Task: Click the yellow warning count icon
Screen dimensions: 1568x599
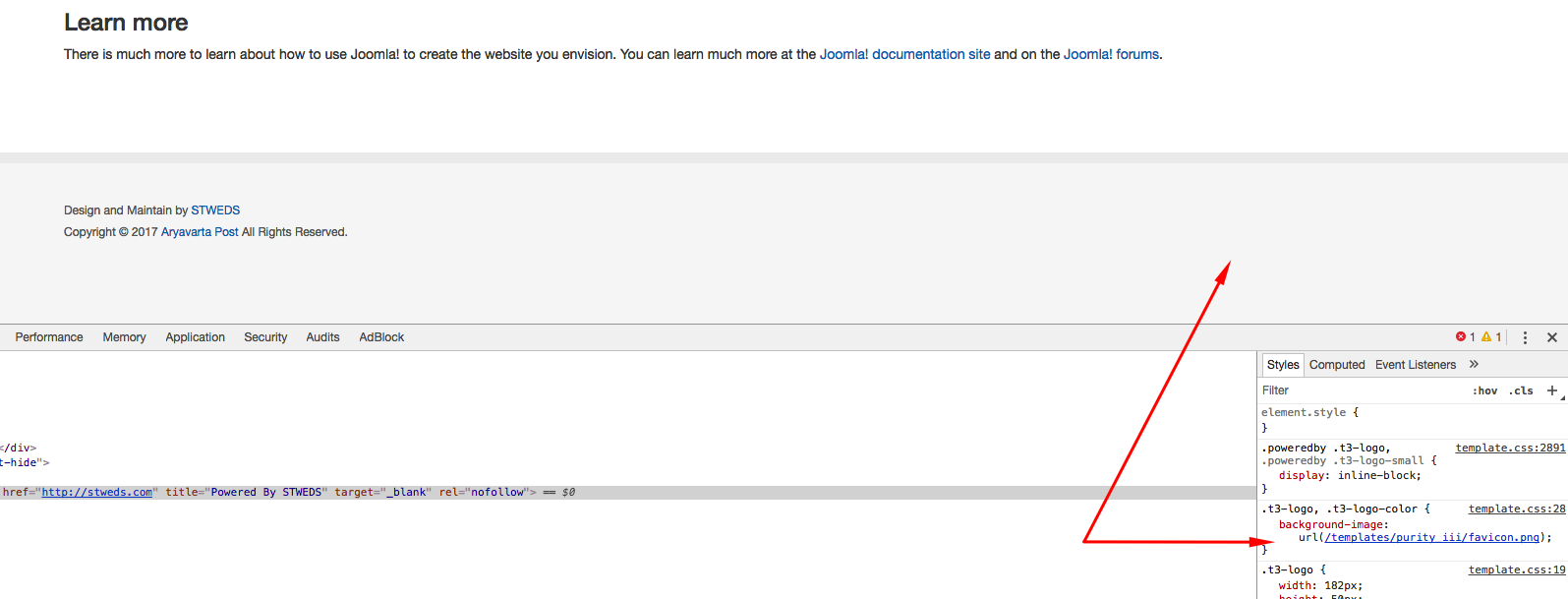Action: point(1486,337)
